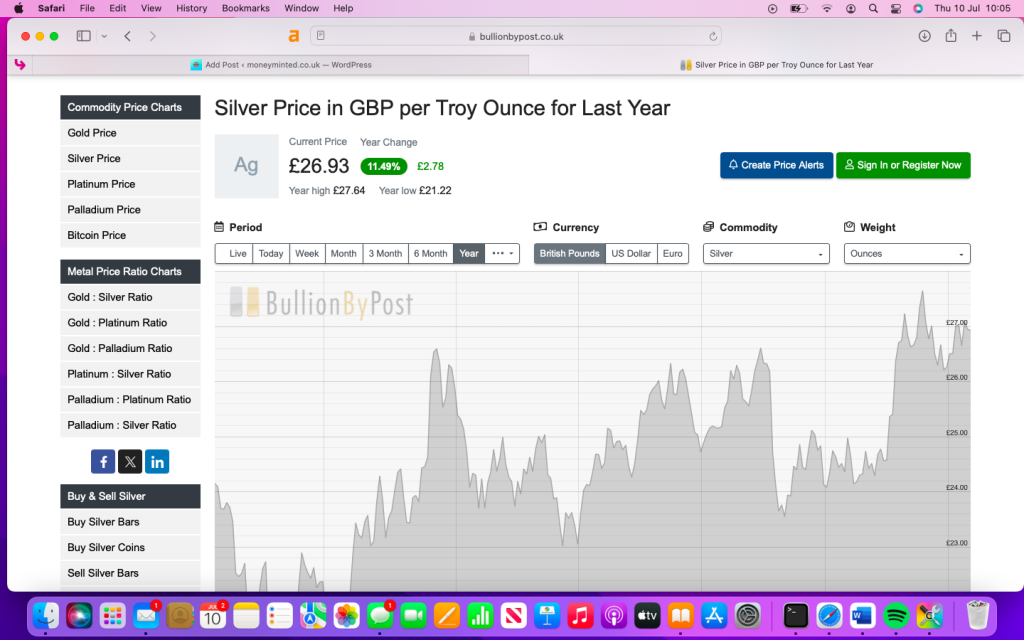Click the bullionbypost.co.uk address bar
The height and width of the screenshot is (640, 1024).
515,36
